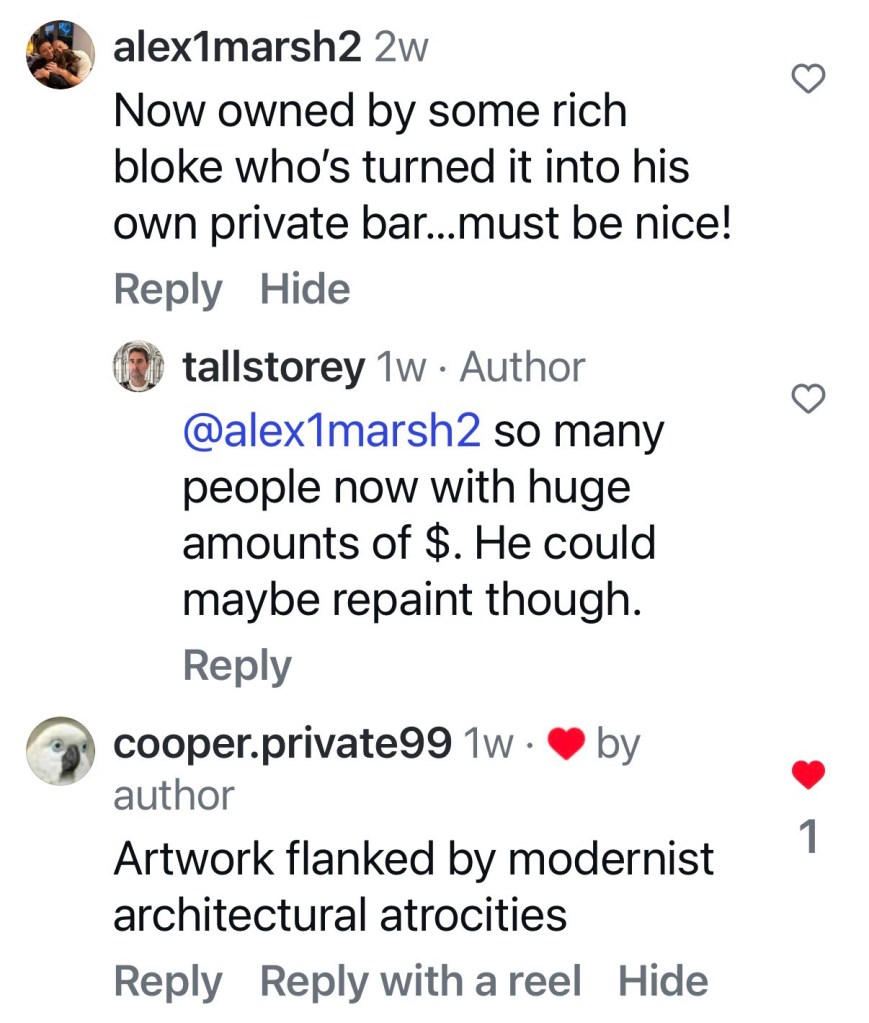869x1023 pixels.
Task: Reply to alex1marsh2's comment
Action: tap(167, 289)
